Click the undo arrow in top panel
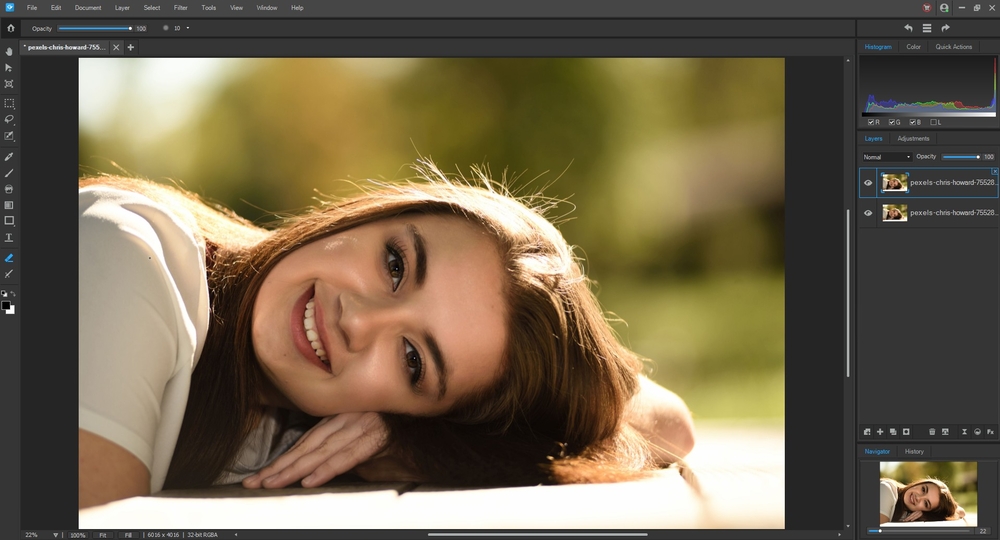This screenshot has height=540, width=1000. point(908,28)
